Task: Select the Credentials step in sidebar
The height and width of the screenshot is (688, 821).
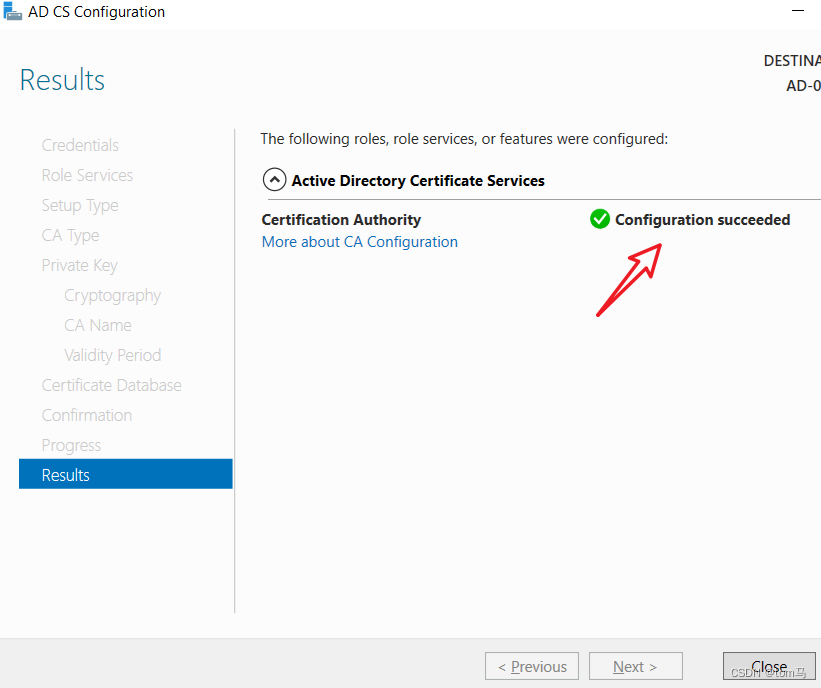Action: [80, 145]
